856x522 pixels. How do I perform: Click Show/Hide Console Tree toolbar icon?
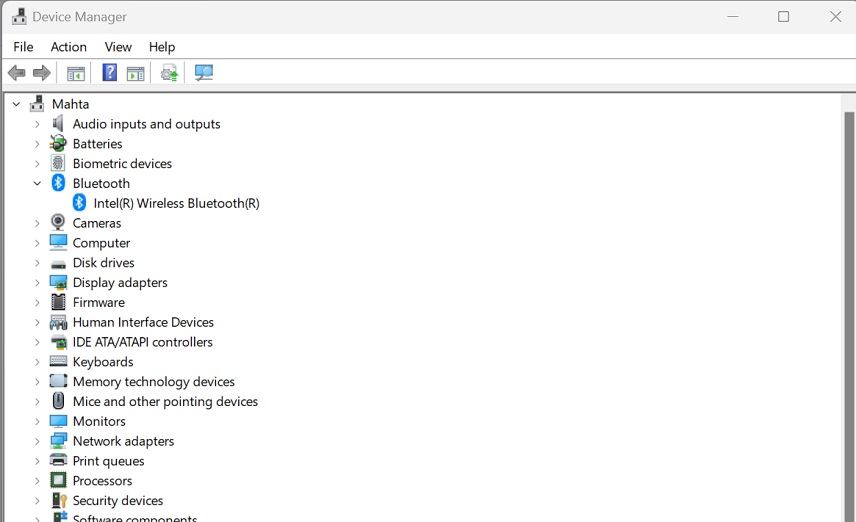75,73
